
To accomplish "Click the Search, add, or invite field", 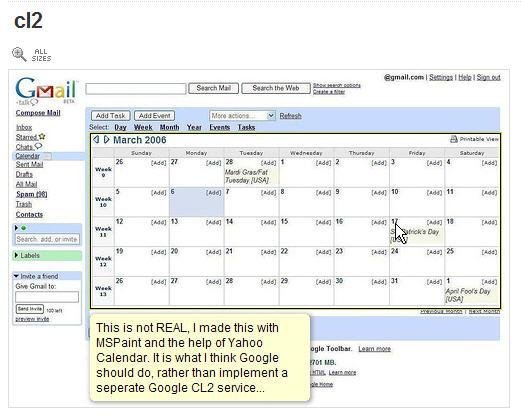I will (47, 239).
